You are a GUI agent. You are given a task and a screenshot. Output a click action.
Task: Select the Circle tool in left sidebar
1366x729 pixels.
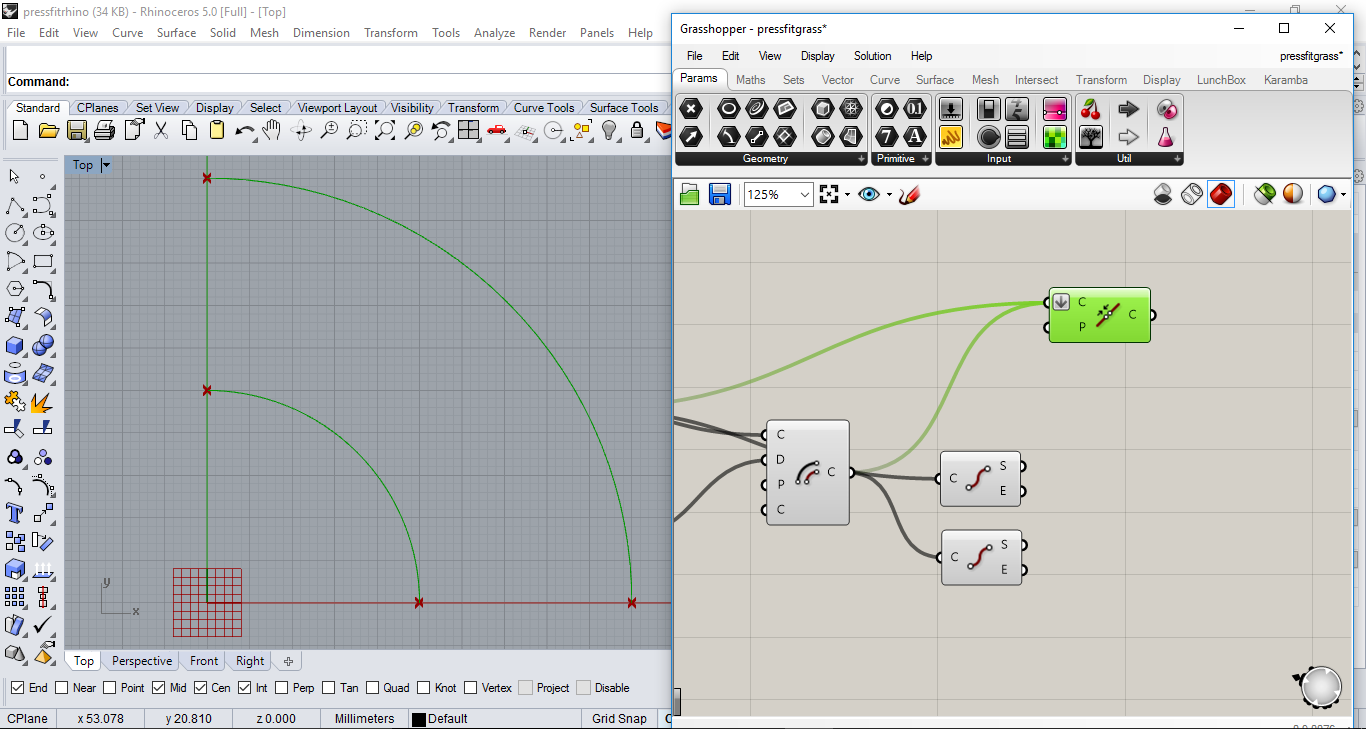(15, 233)
